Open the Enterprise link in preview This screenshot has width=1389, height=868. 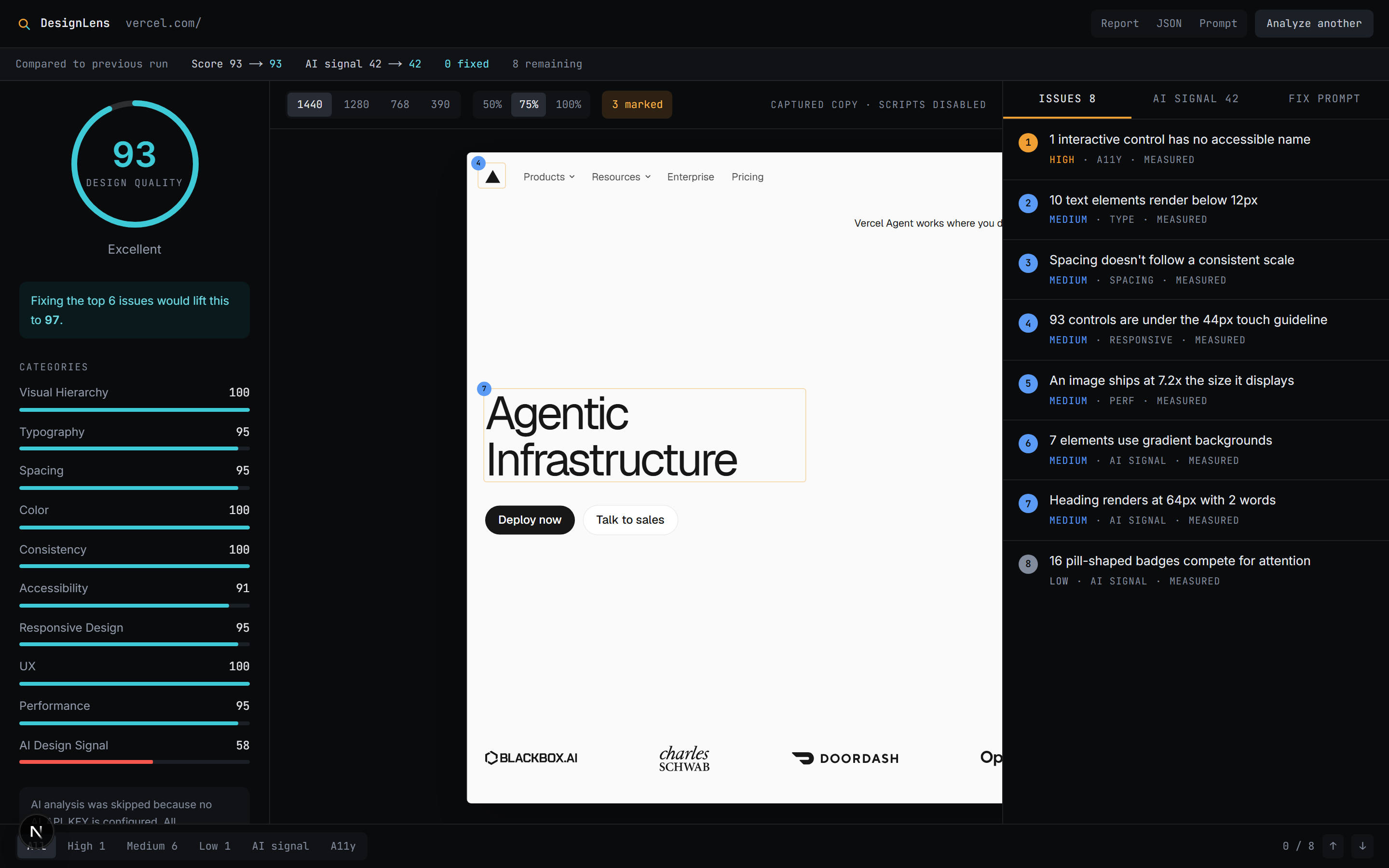691,177
